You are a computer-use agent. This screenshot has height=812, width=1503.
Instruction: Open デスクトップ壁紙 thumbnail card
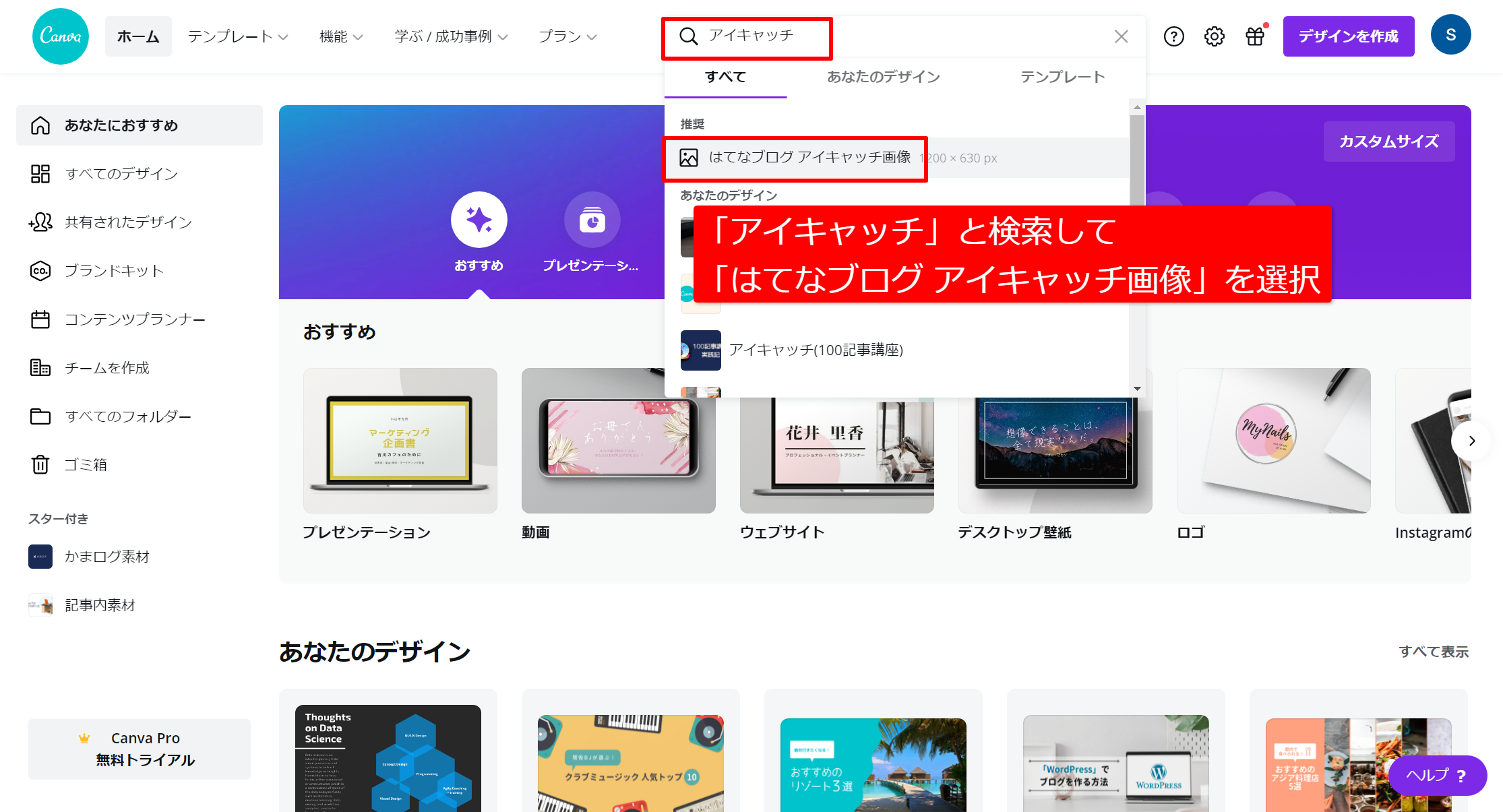click(1055, 455)
